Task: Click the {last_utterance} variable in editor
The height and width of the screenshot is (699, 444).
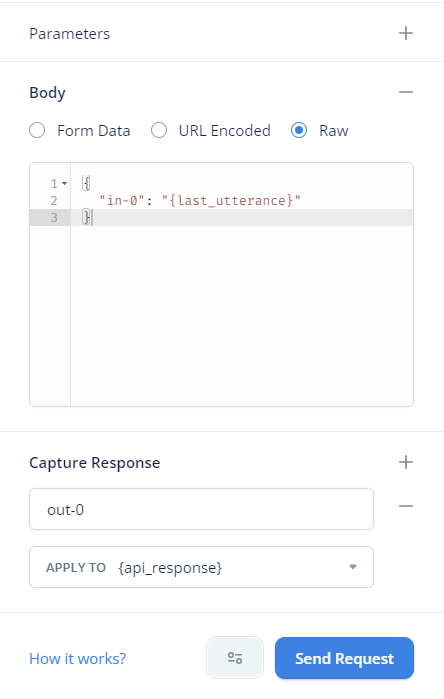Action: point(231,201)
